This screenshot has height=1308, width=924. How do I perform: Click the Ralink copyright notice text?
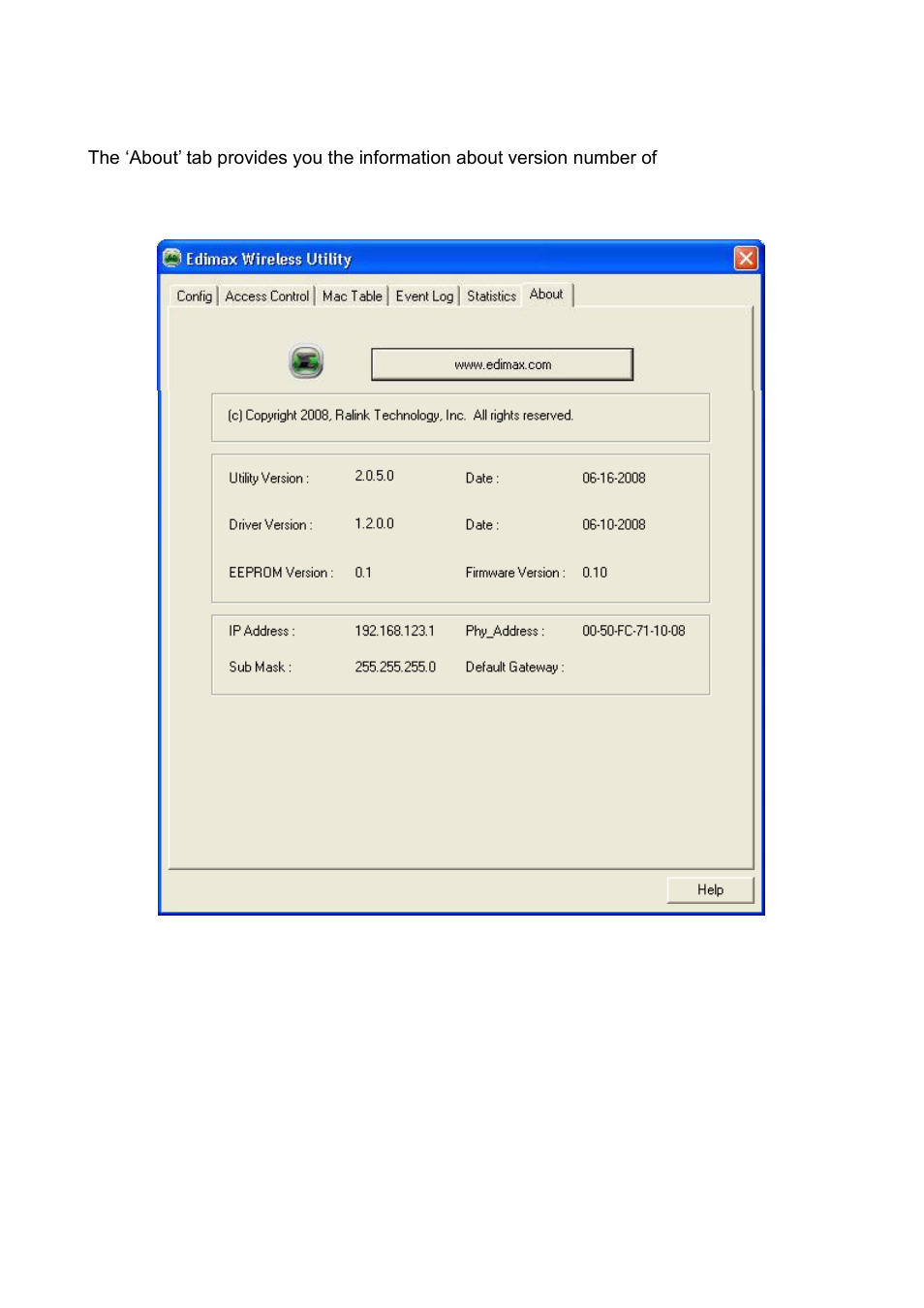(400, 416)
